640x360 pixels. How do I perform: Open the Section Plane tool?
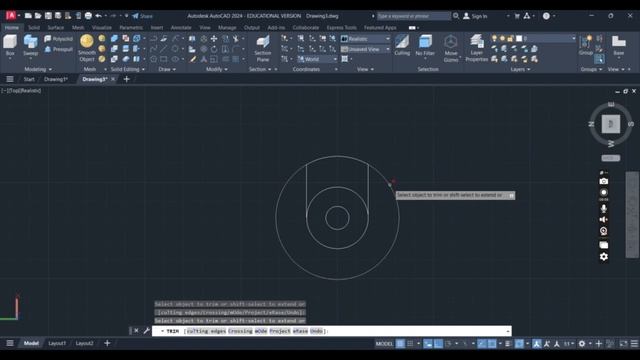pyautogui.click(x=262, y=48)
